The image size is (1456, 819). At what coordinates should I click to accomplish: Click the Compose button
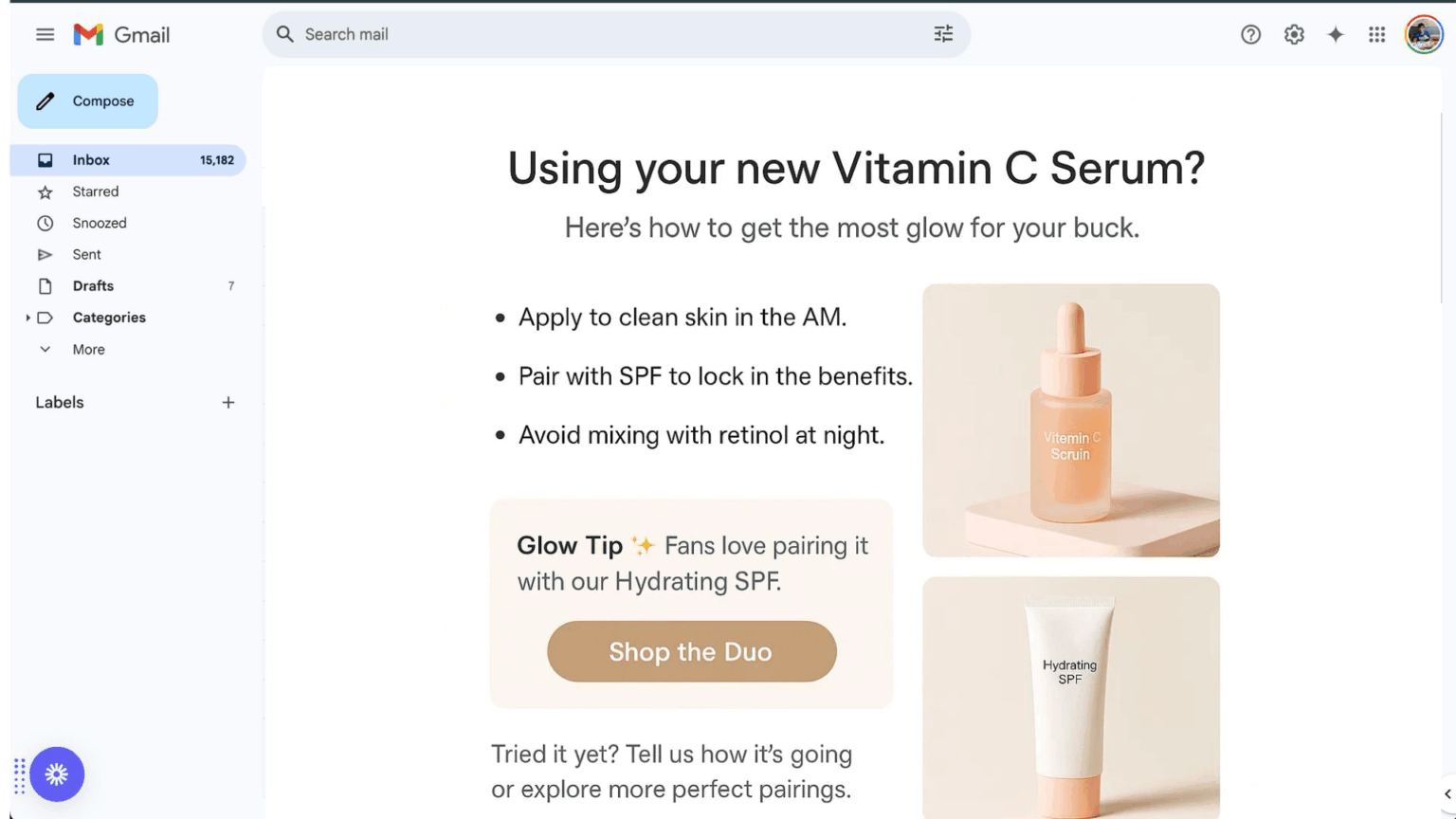pyautogui.click(x=87, y=101)
